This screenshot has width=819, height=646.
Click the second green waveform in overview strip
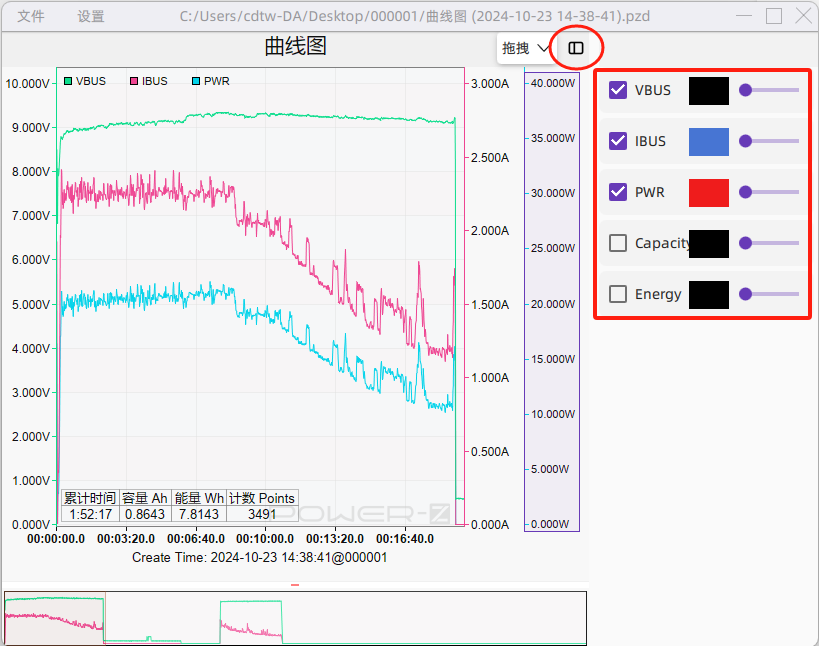pyautogui.click(x=251, y=618)
